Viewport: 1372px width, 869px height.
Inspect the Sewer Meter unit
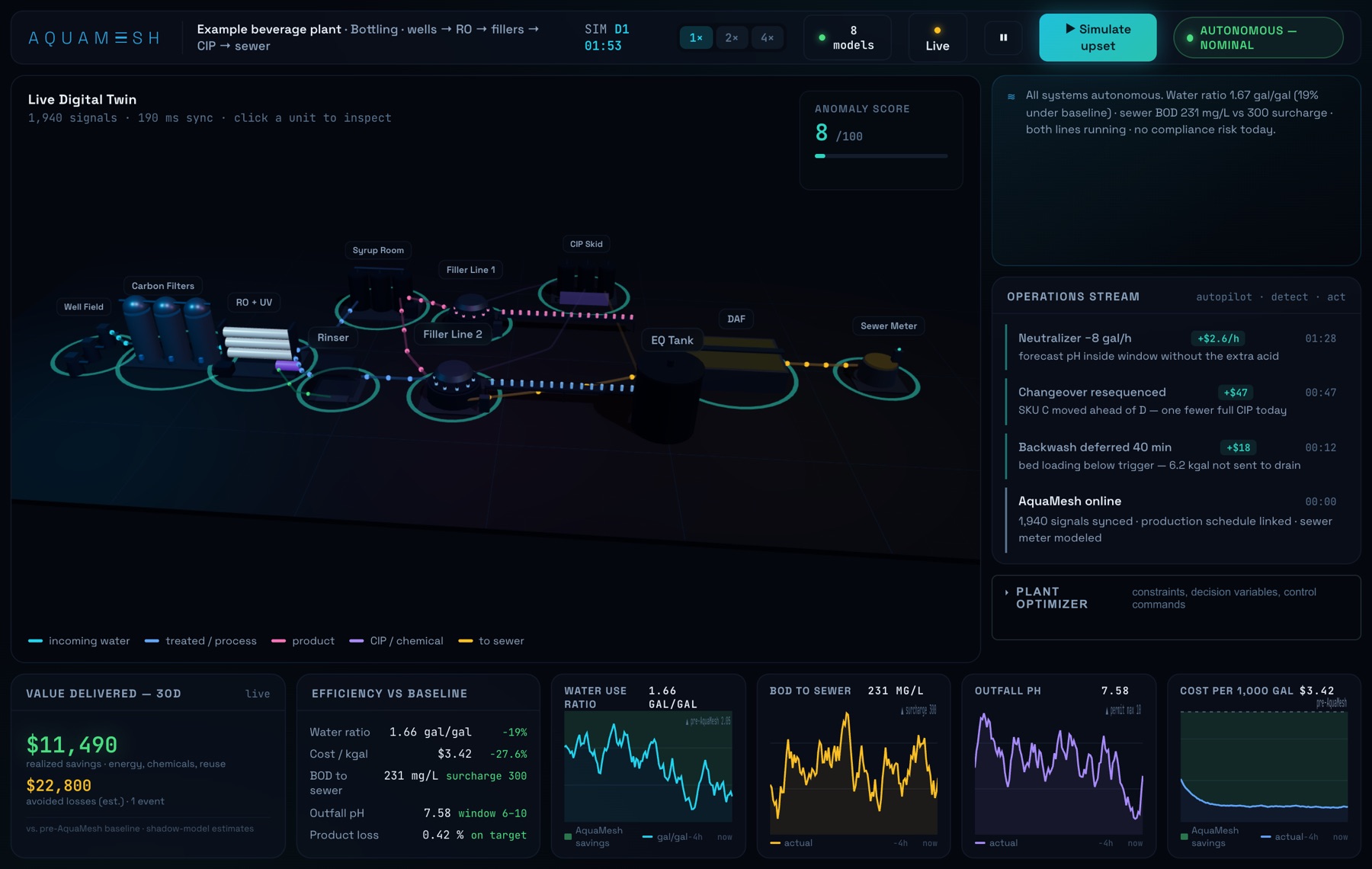pos(877,372)
